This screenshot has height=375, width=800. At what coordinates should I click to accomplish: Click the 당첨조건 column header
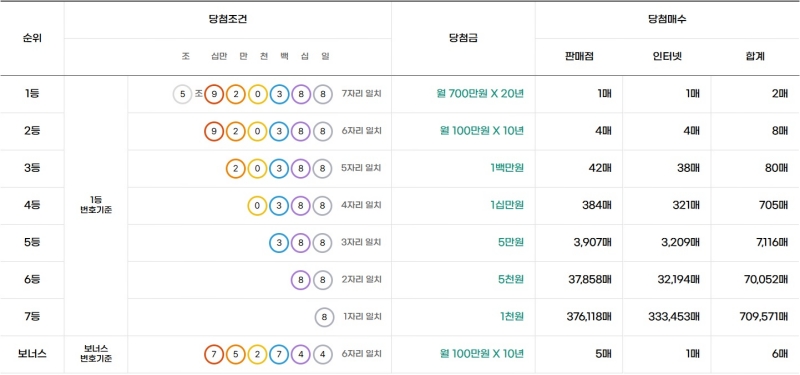tap(228, 20)
